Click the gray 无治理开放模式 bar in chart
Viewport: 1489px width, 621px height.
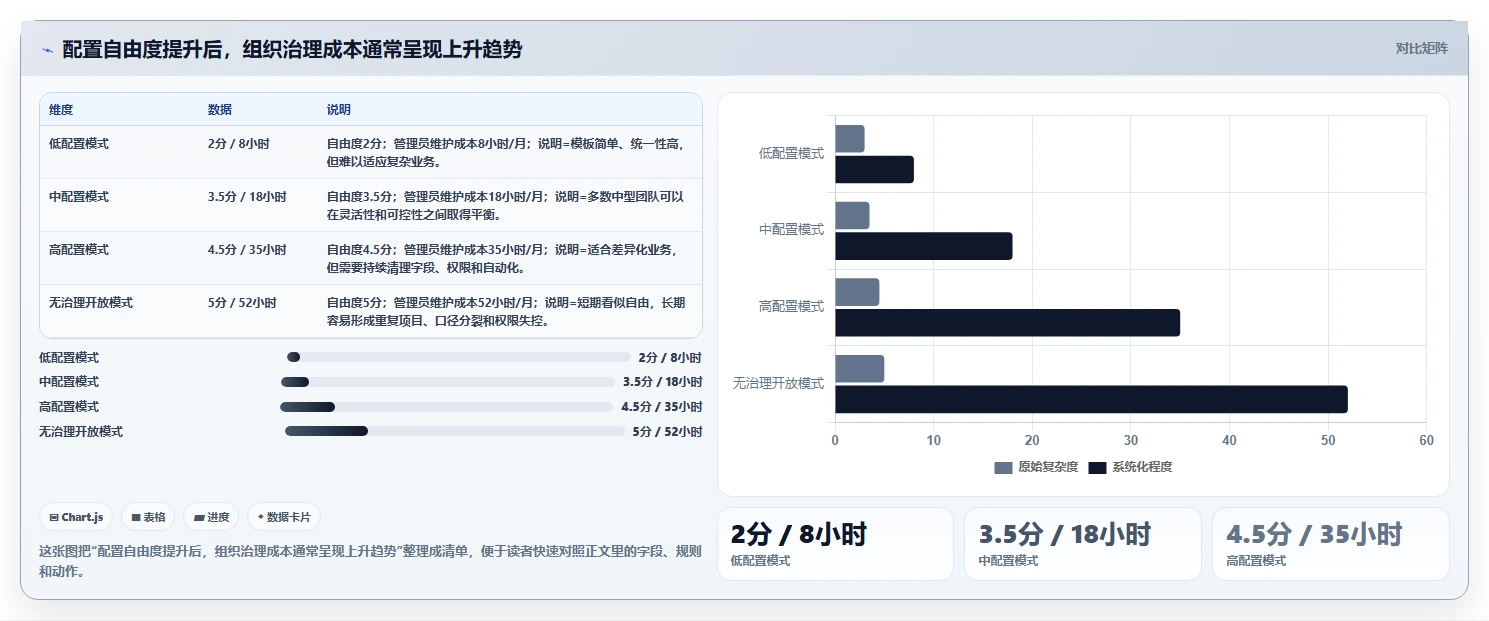pos(859,368)
